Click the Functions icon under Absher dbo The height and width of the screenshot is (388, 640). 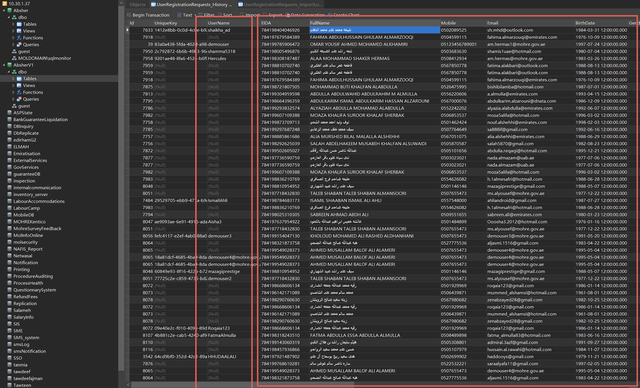19,38
